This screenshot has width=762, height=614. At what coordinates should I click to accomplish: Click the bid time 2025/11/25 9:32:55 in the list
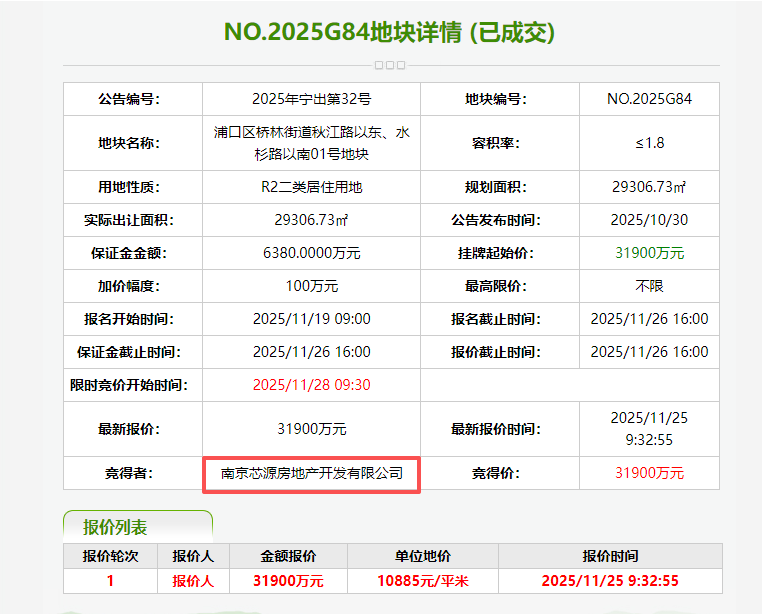point(610,581)
